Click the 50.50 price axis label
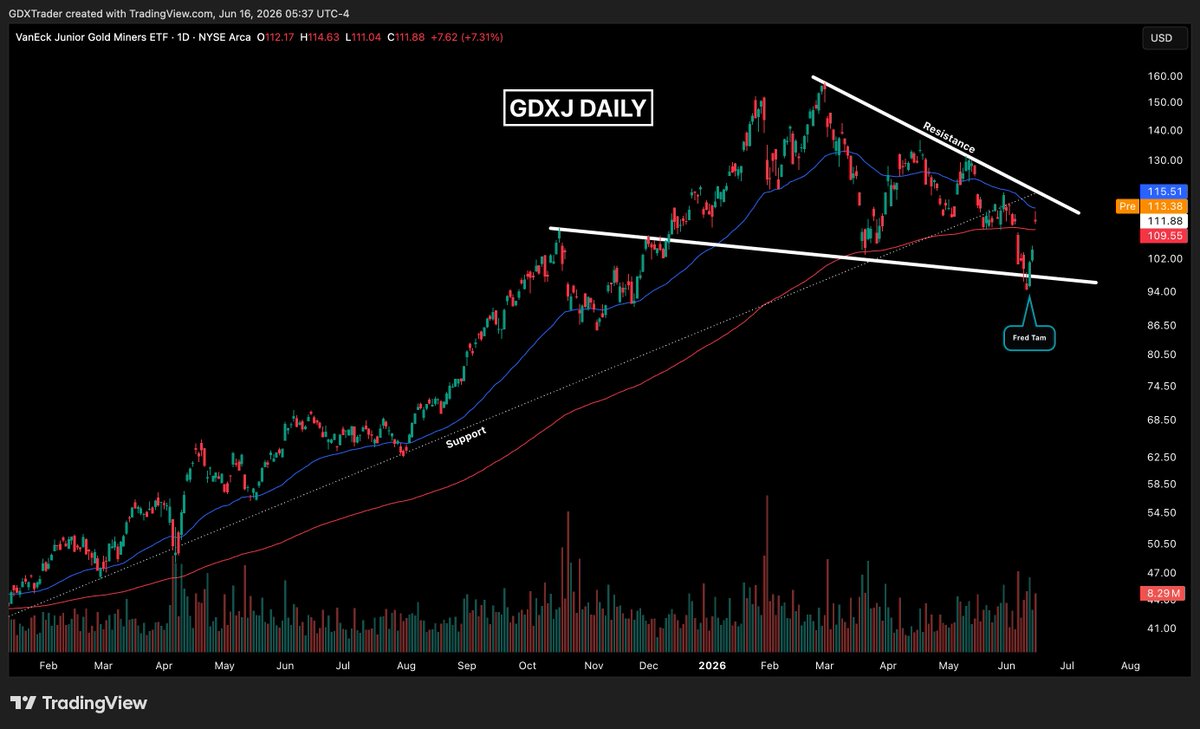 (1160, 543)
